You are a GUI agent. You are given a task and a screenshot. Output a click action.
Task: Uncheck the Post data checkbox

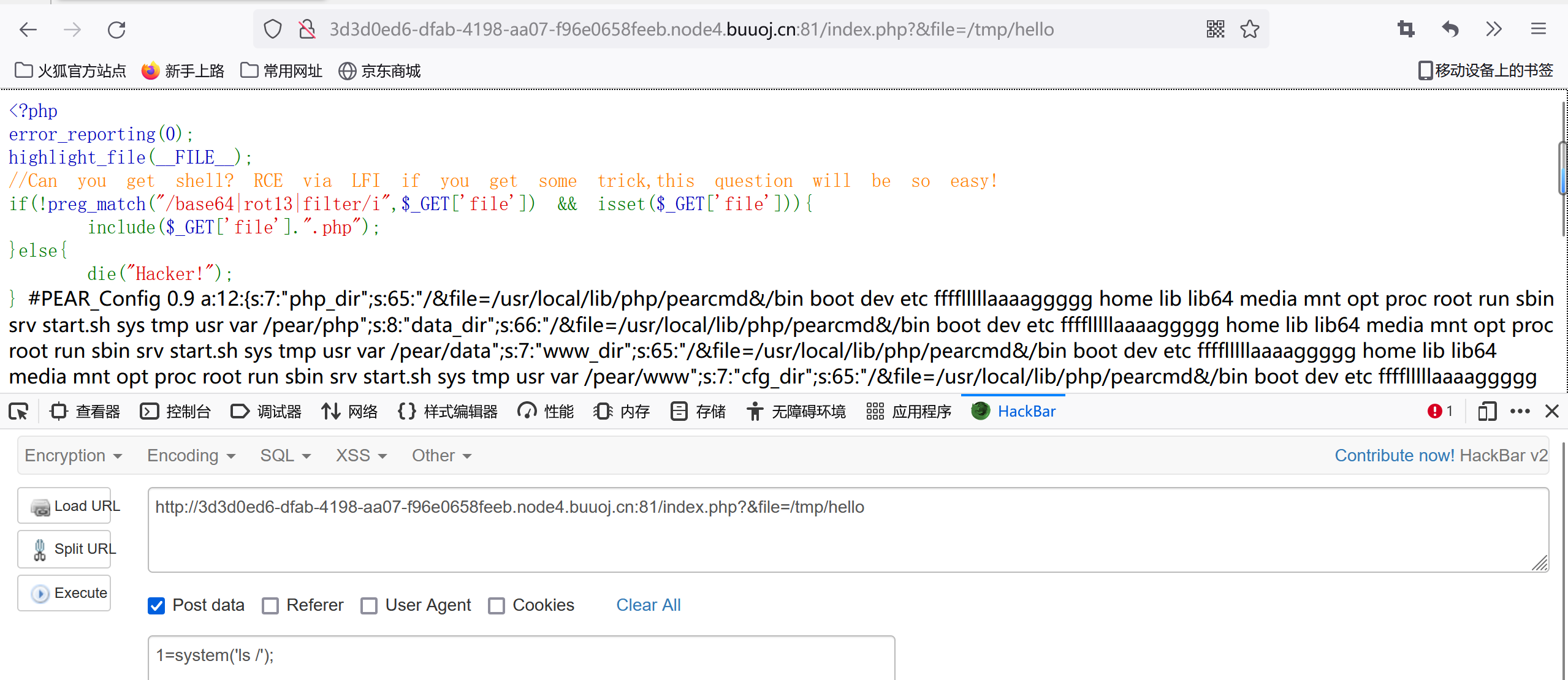(156, 606)
